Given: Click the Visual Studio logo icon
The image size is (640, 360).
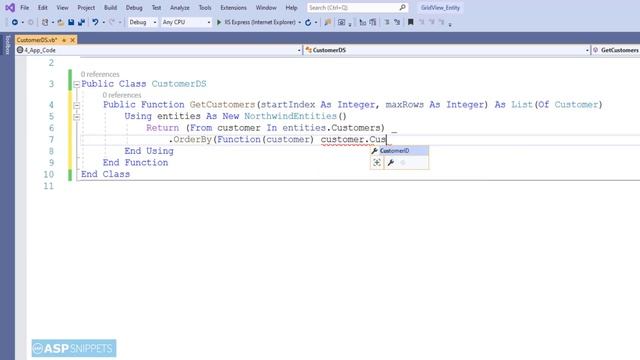Looking at the screenshot, I should pos(10,8).
